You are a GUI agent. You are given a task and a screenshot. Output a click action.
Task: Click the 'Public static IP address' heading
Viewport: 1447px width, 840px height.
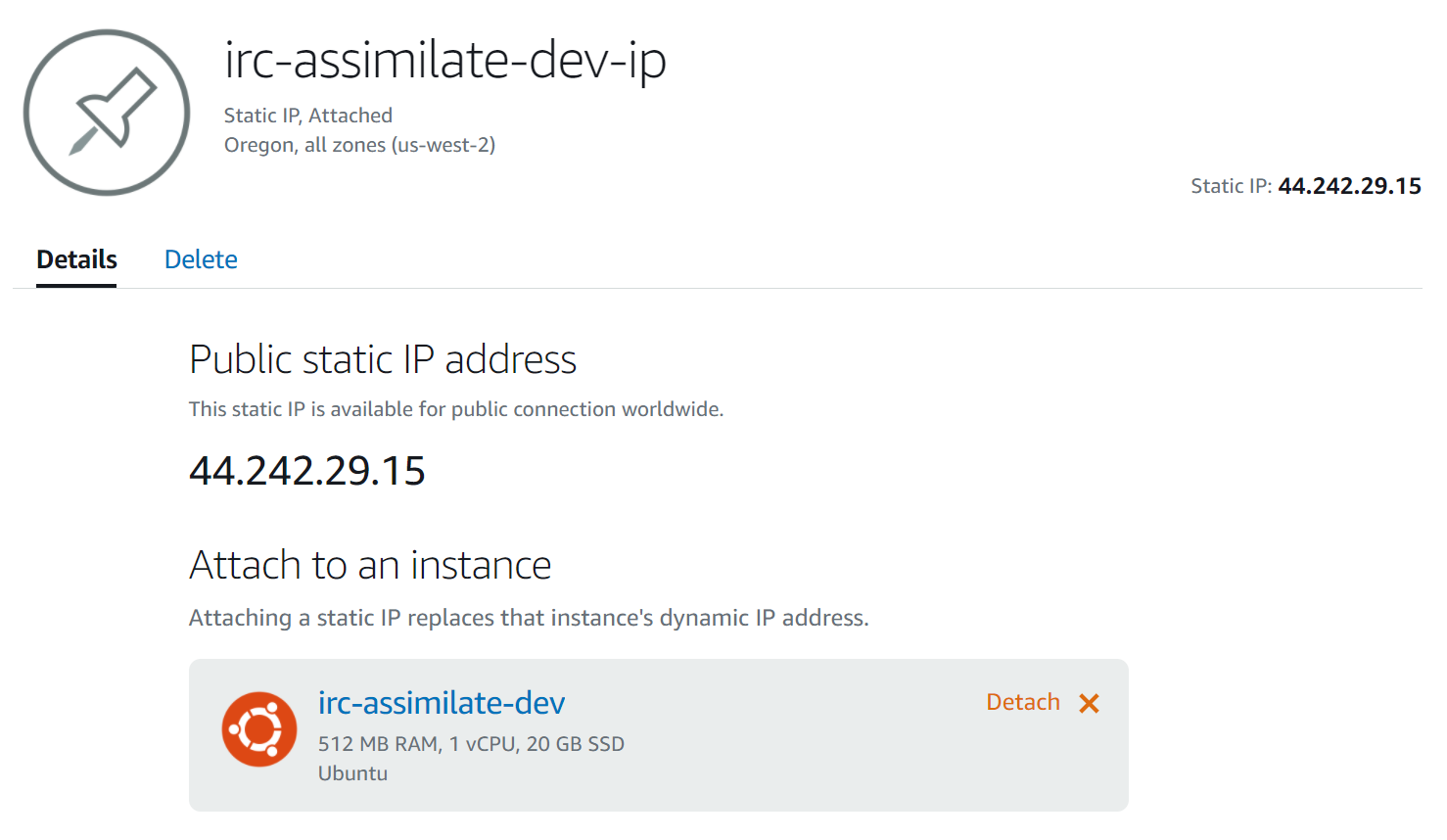coord(383,359)
